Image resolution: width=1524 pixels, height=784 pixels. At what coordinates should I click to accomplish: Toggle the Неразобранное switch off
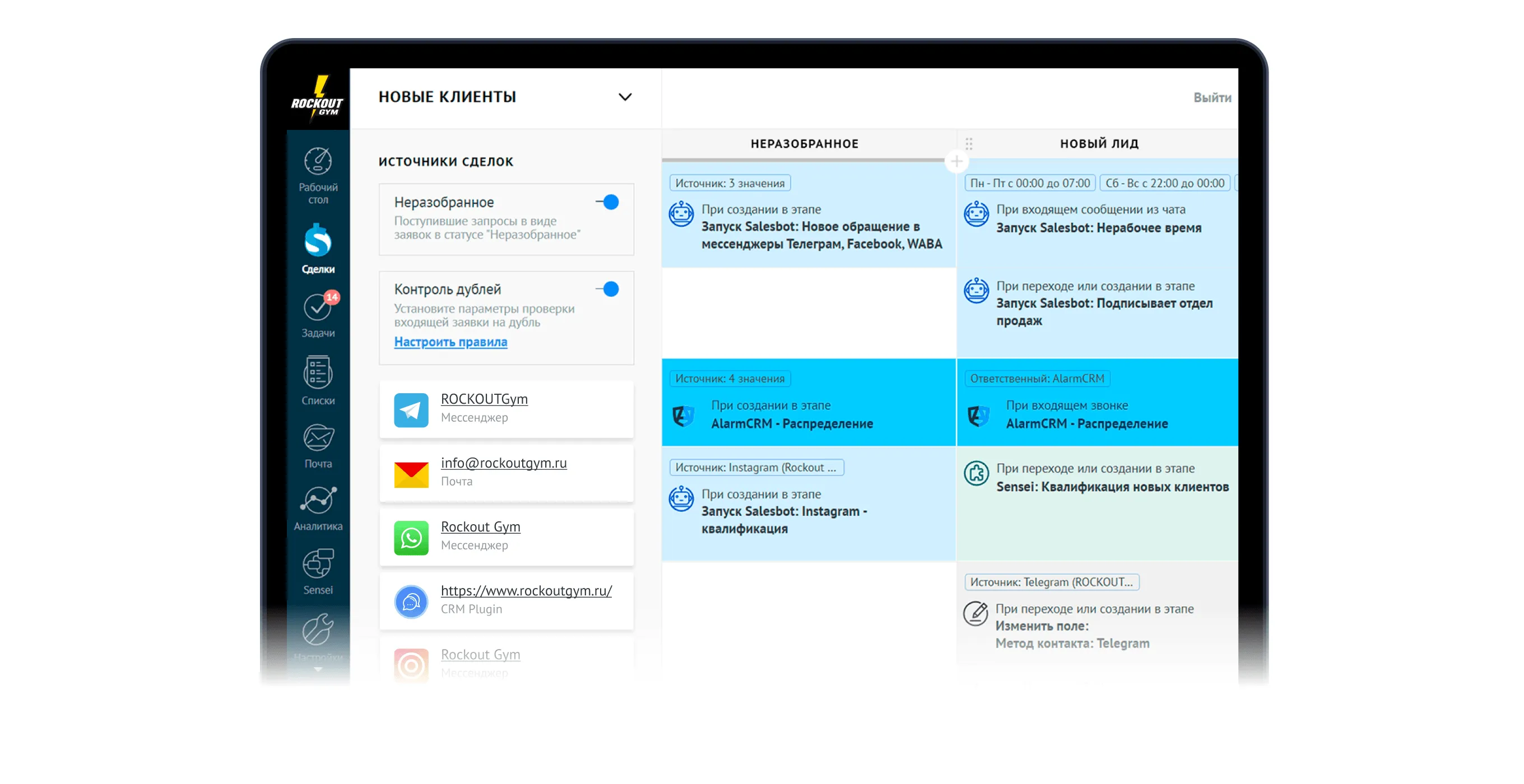(x=608, y=202)
